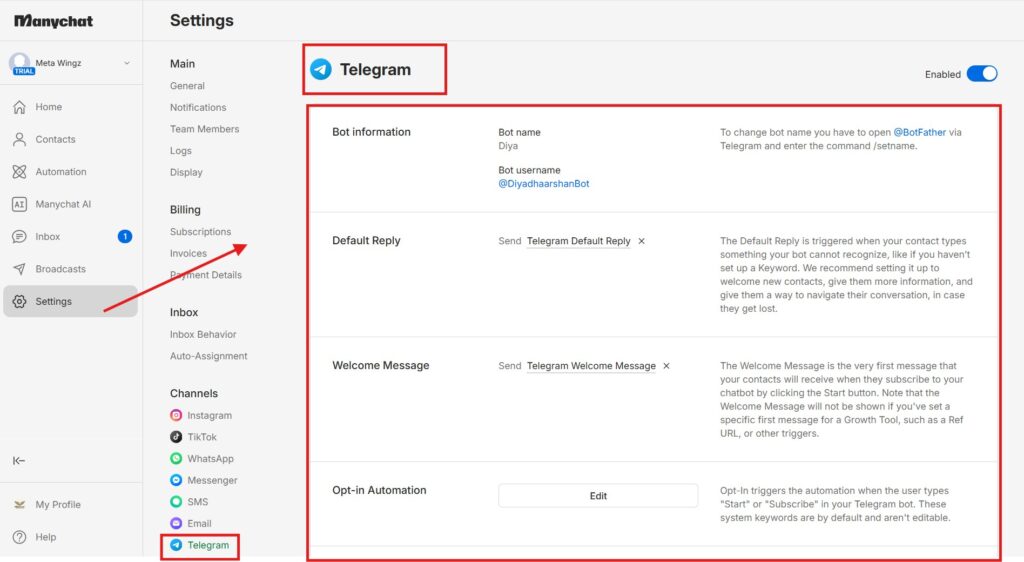Open the Contacts person icon
1024x562 pixels.
pyautogui.click(x=20, y=139)
